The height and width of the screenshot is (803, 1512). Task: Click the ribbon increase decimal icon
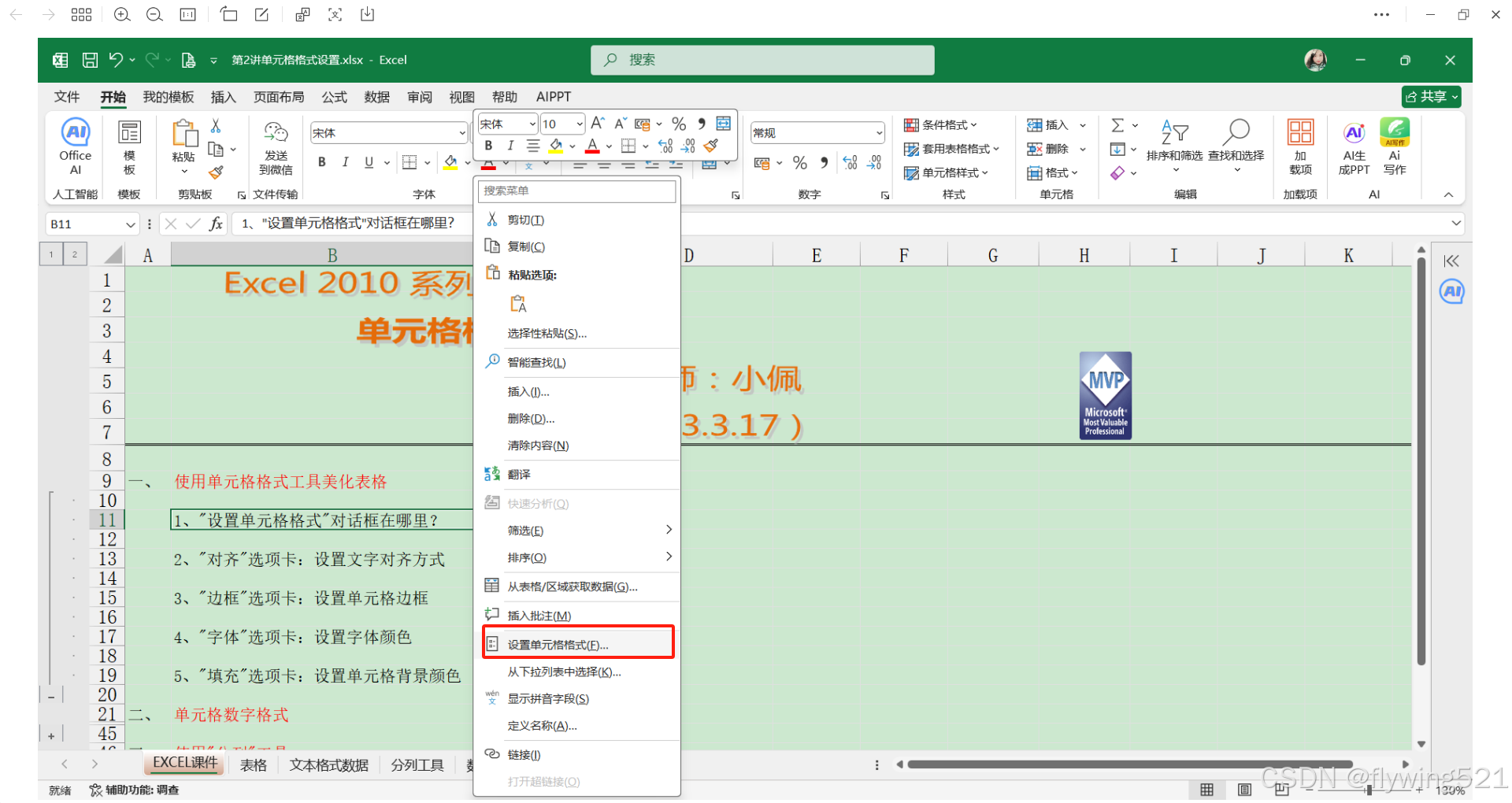tap(850, 163)
